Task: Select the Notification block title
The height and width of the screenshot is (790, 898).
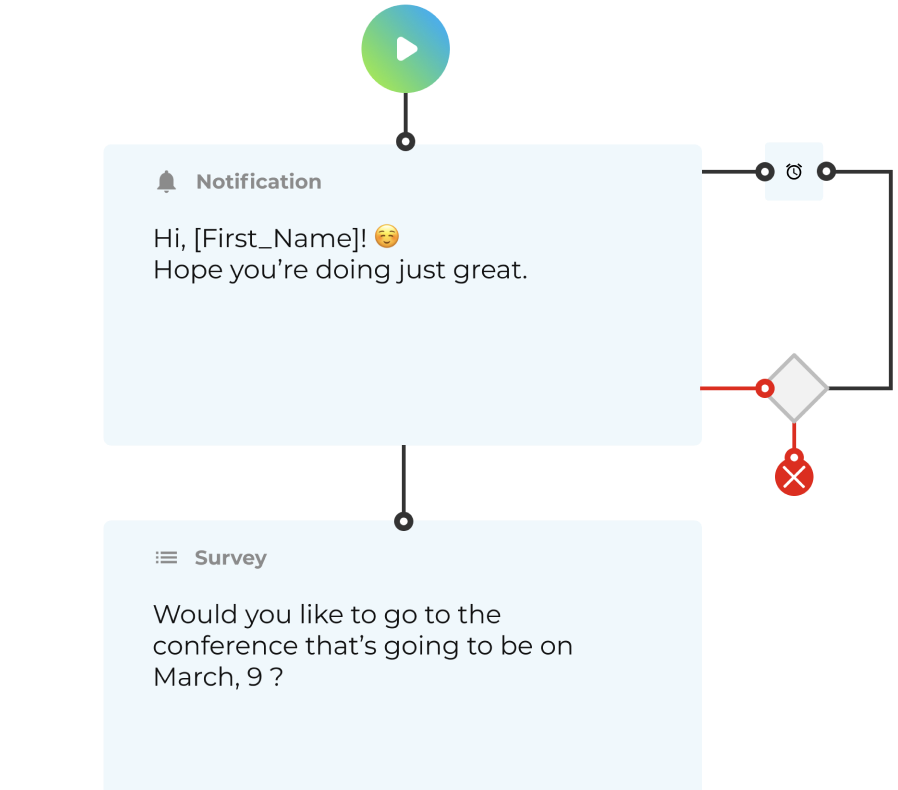Action: [258, 182]
